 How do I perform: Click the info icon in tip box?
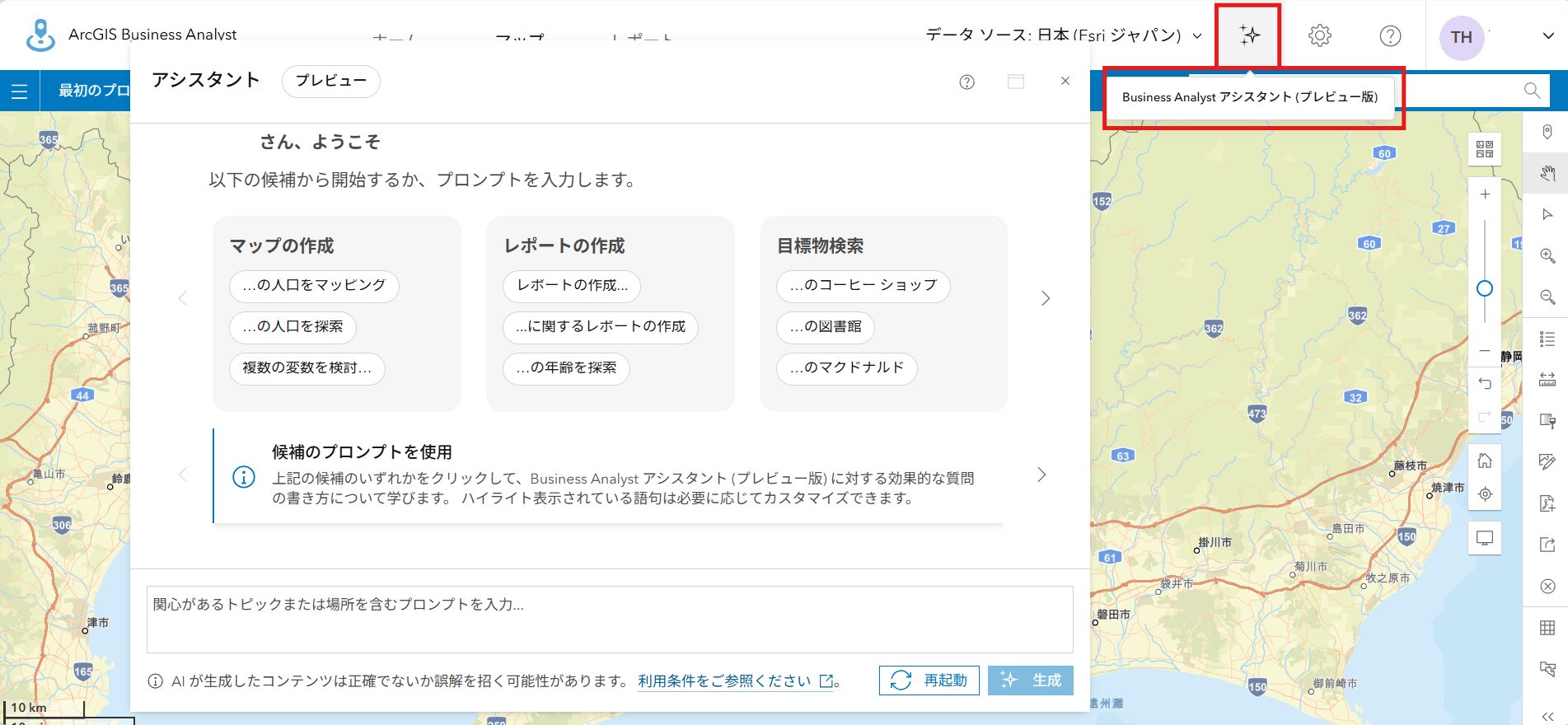click(x=244, y=477)
